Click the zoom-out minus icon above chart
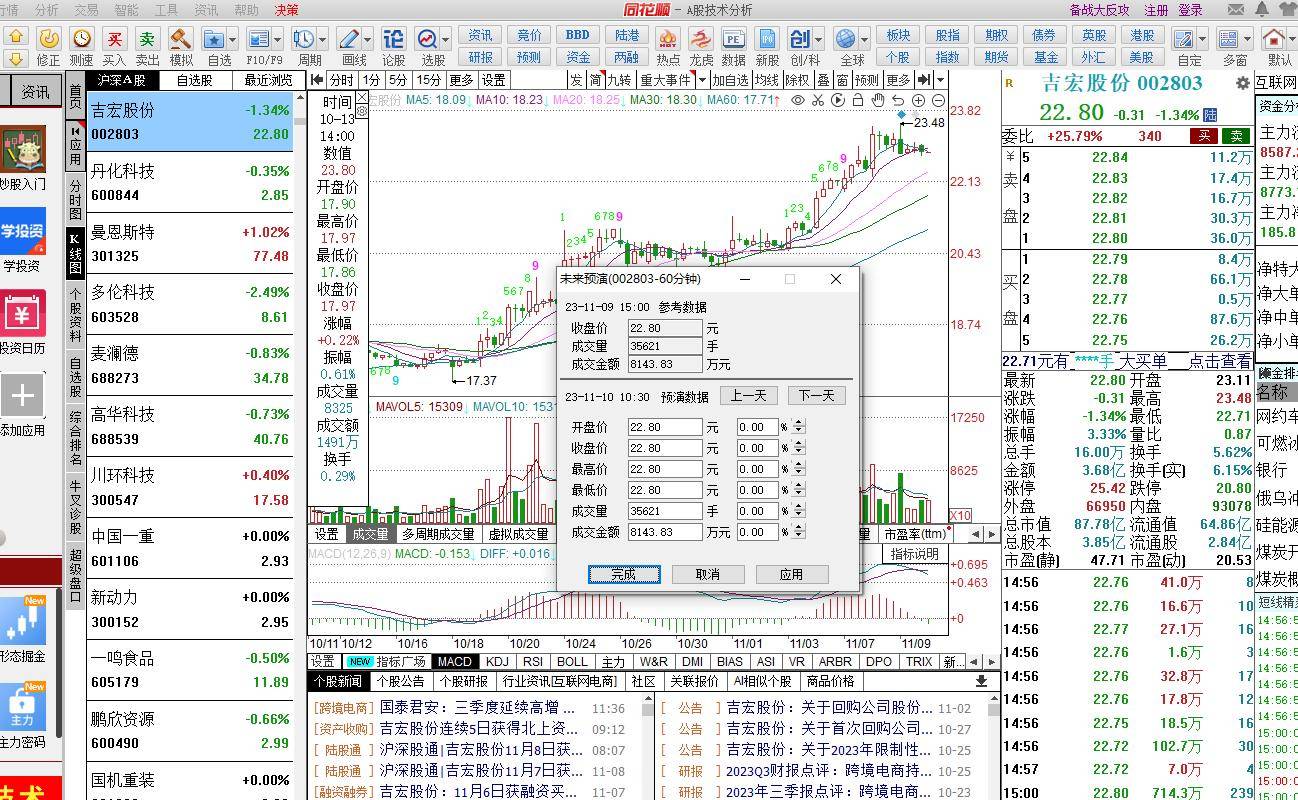 point(938,100)
